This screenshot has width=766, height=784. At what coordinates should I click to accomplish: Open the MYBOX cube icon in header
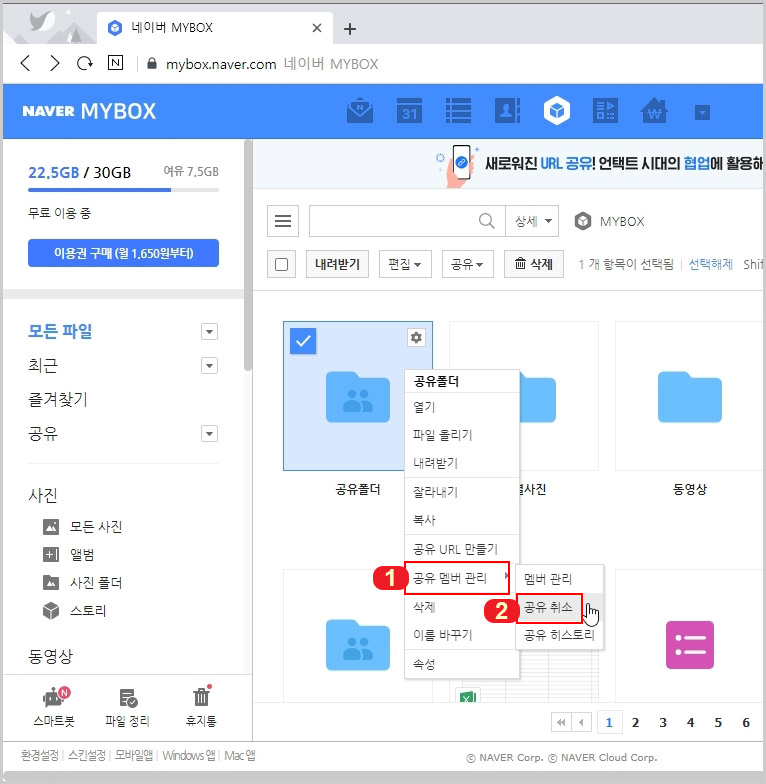pyautogui.click(x=556, y=110)
